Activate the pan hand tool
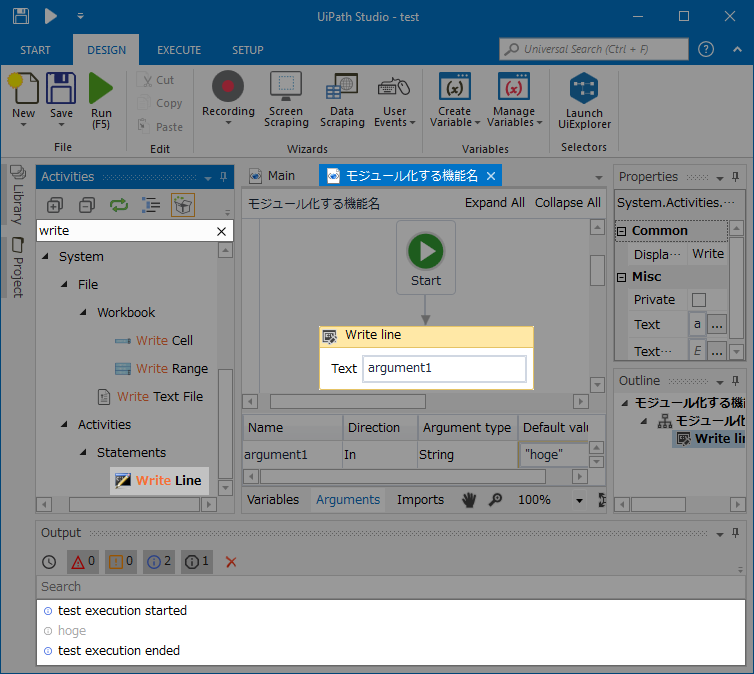This screenshot has height=674, width=754. tap(469, 500)
